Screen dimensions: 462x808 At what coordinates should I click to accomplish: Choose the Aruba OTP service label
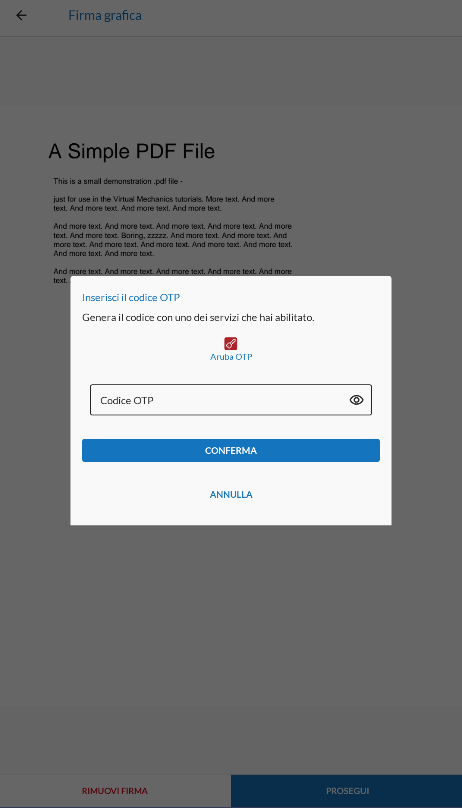point(231,357)
